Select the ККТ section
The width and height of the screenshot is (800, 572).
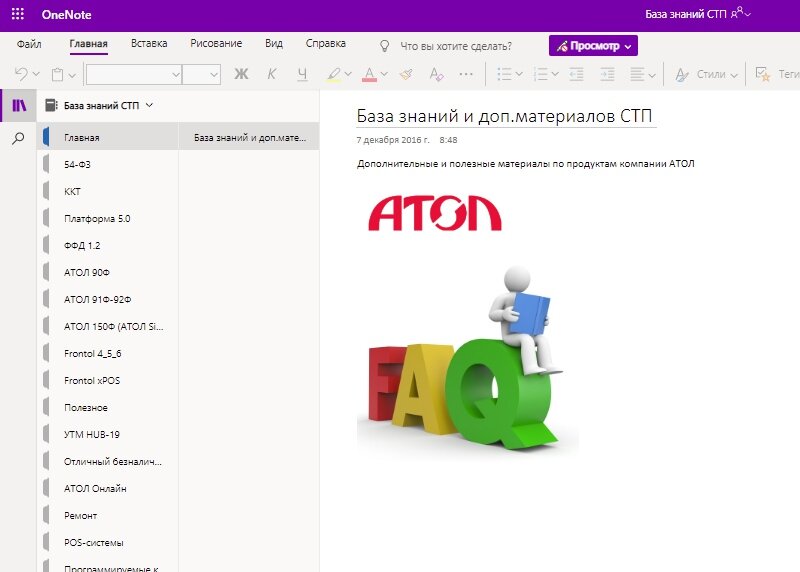(x=108, y=191)
